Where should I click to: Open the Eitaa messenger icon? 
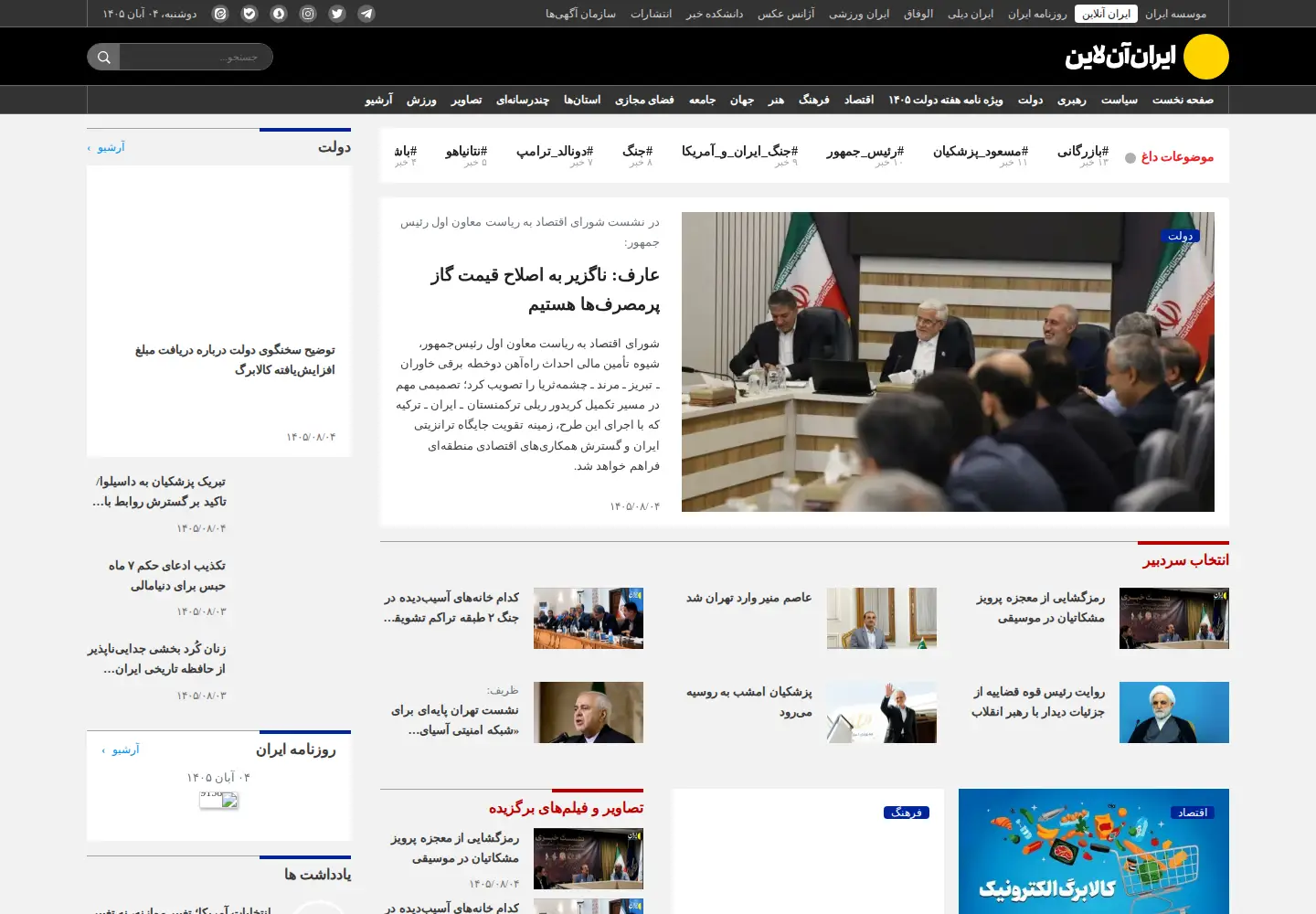coord(220,14)
